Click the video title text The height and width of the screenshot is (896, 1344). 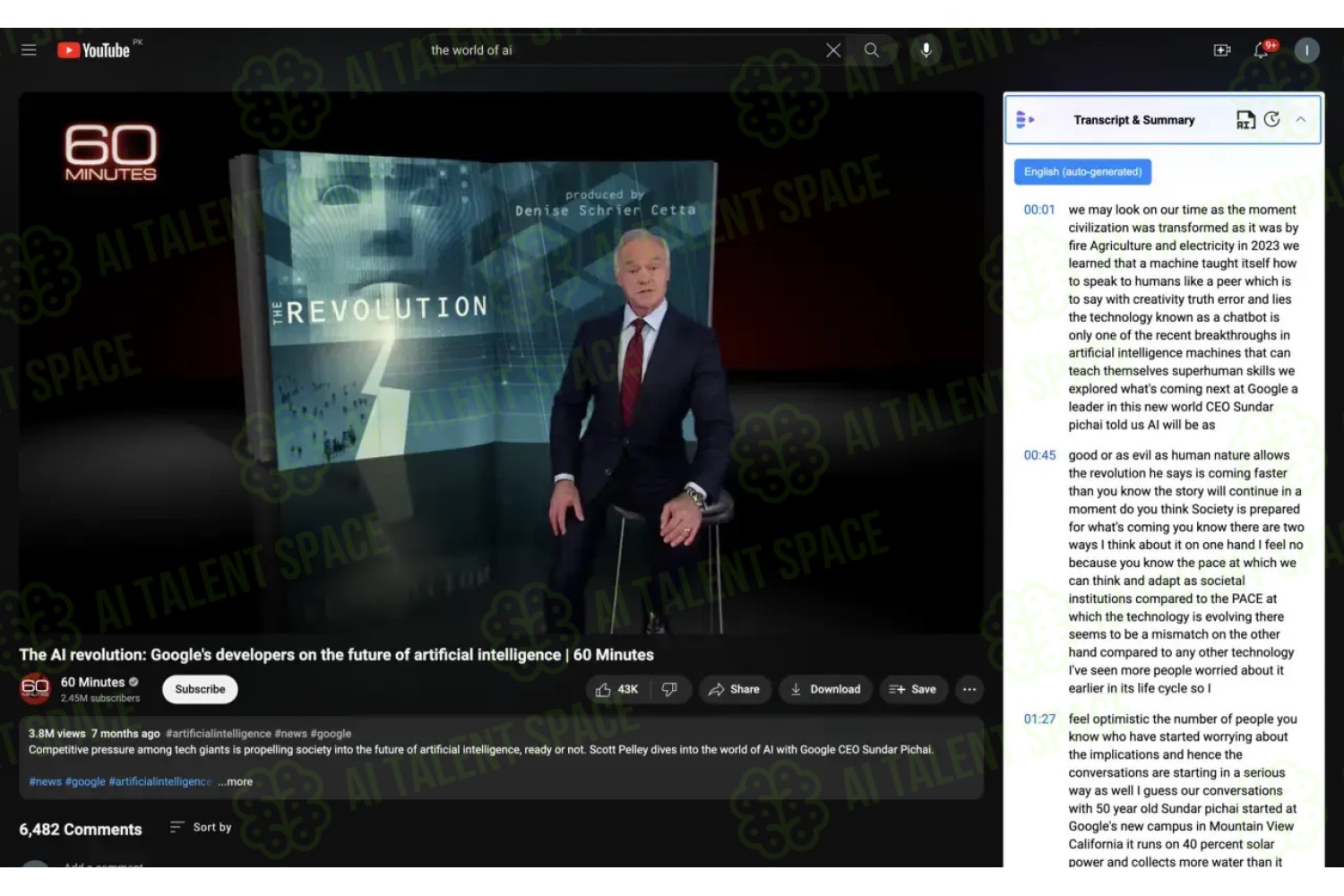pyautogui.click(x=337, y=655)
